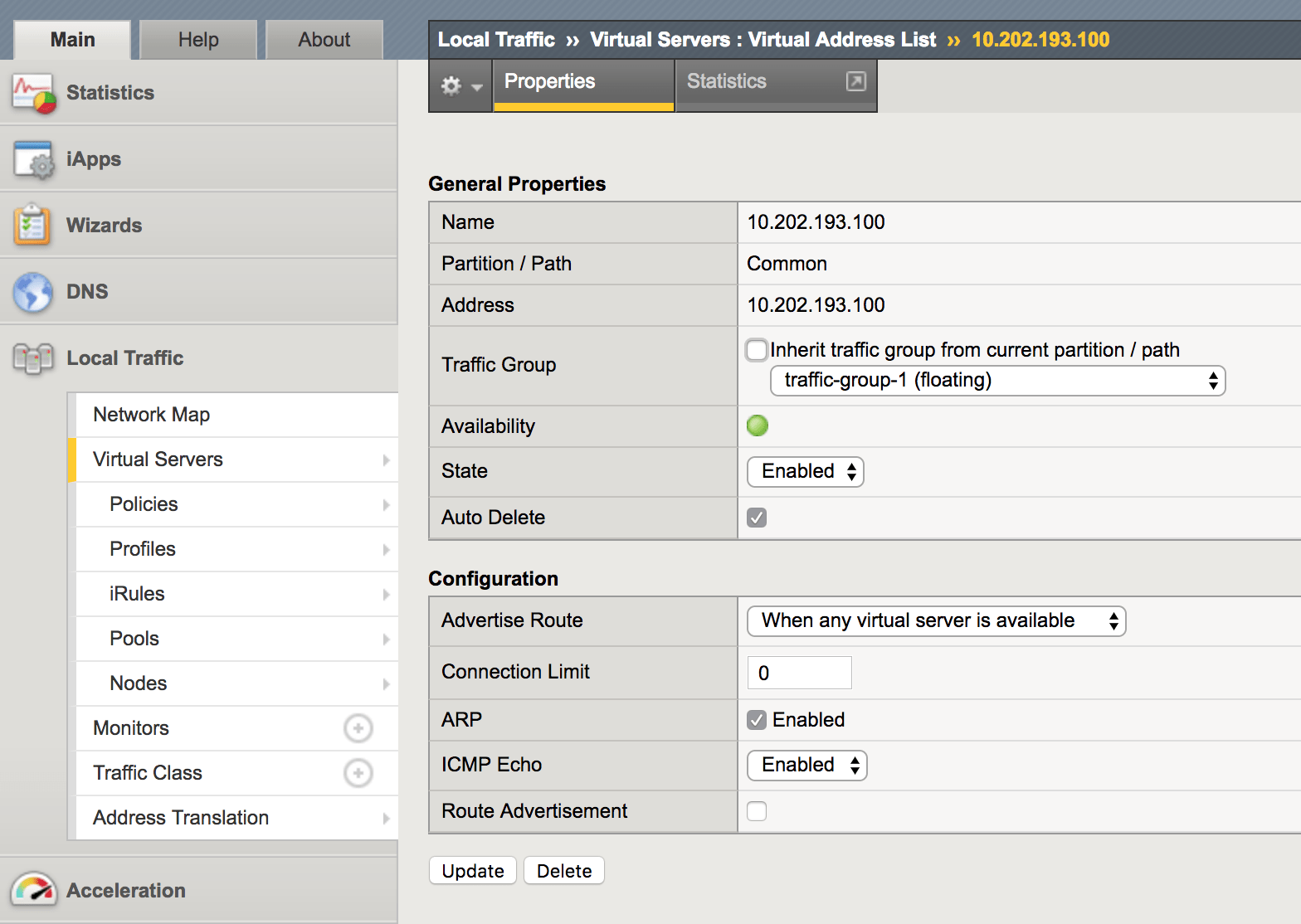Click the General Properties heading
The width and height of the screenshot is (1301, 924).
point(517,184)
